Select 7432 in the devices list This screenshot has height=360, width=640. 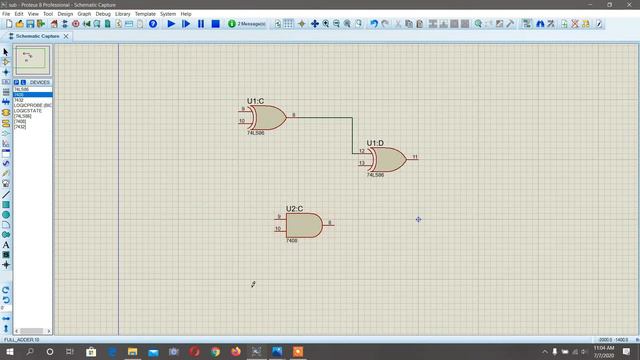pos(33,100)
